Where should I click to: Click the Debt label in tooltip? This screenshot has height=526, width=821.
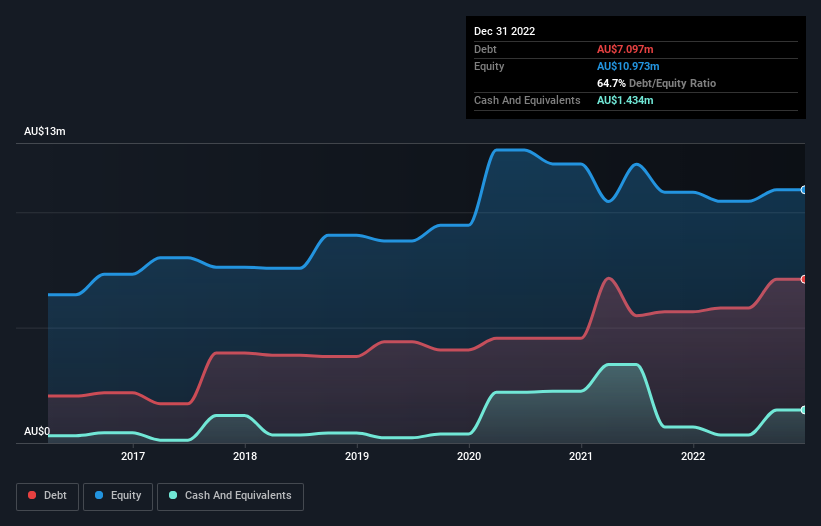pos(485,49)
